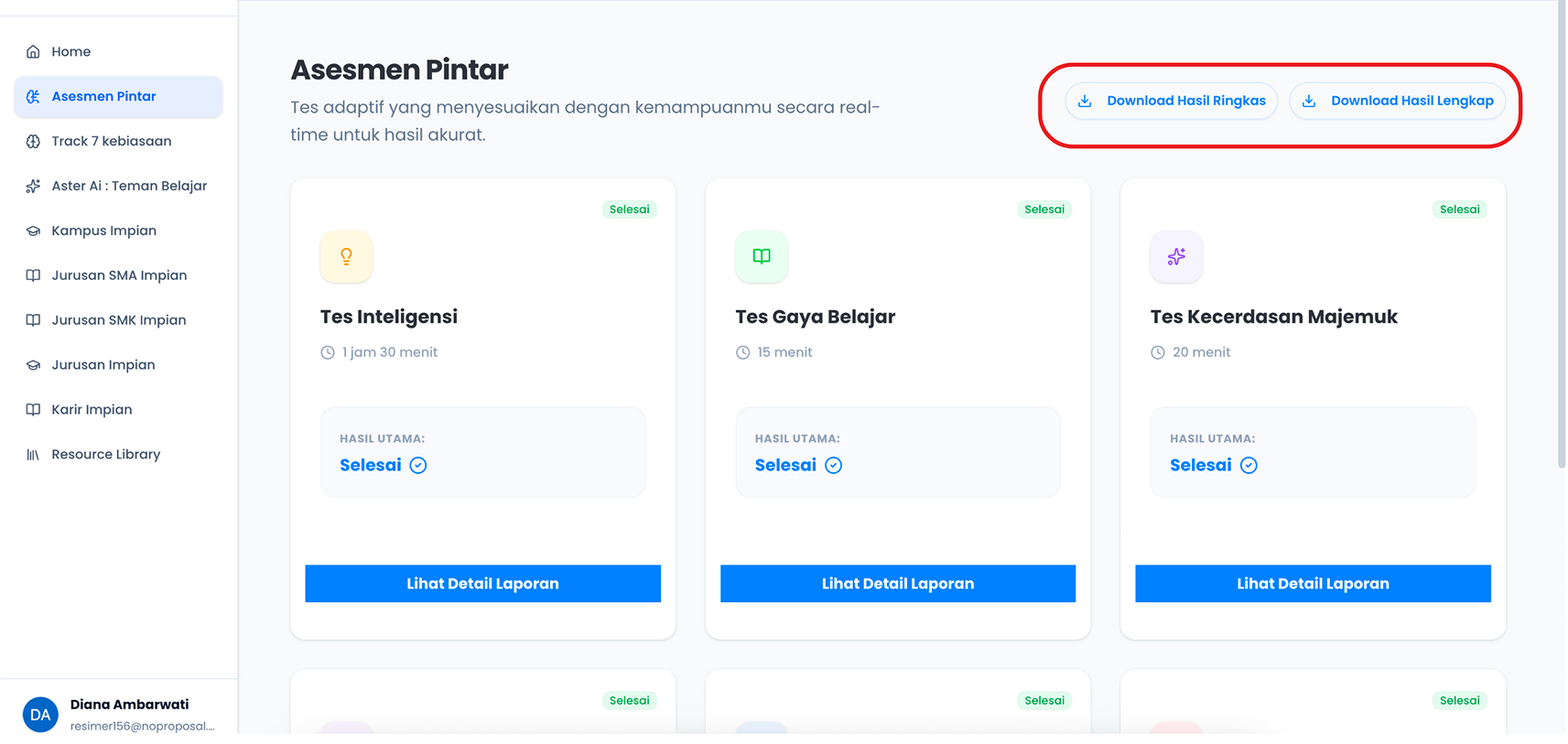Open Jurusan SMK Impian page
The height and width of the screenshot is (744, 1568).
[x=118, y=320]
